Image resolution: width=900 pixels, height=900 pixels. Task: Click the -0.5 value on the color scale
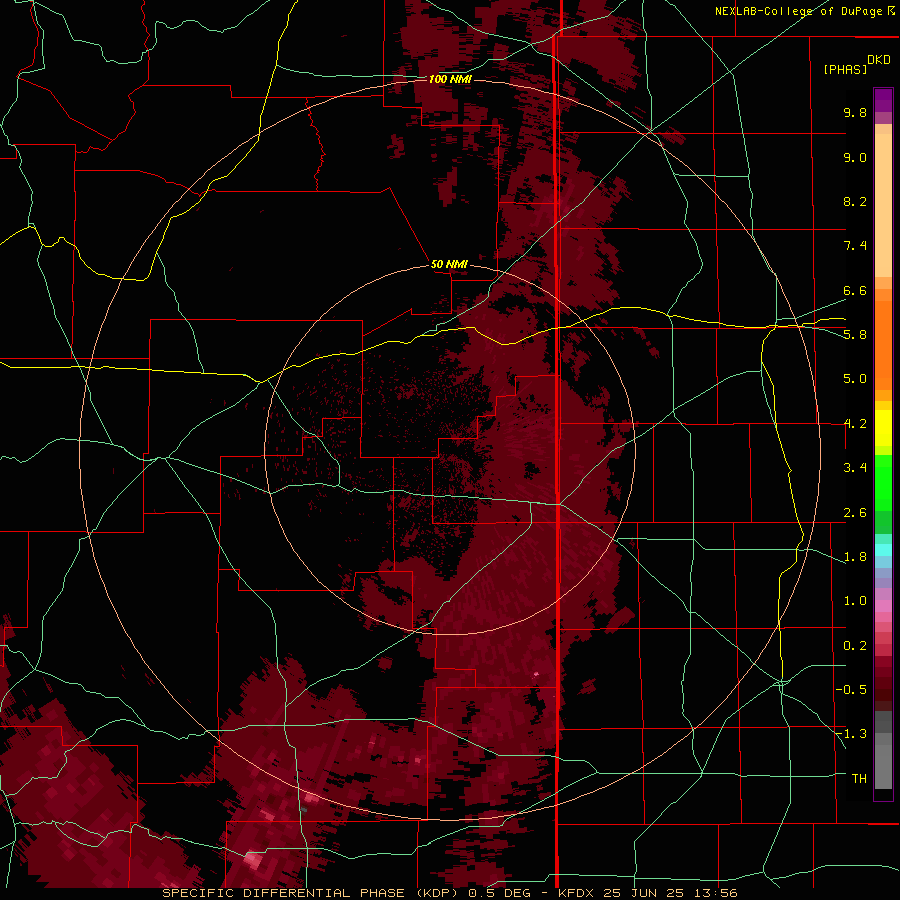[x=851, y=690]
